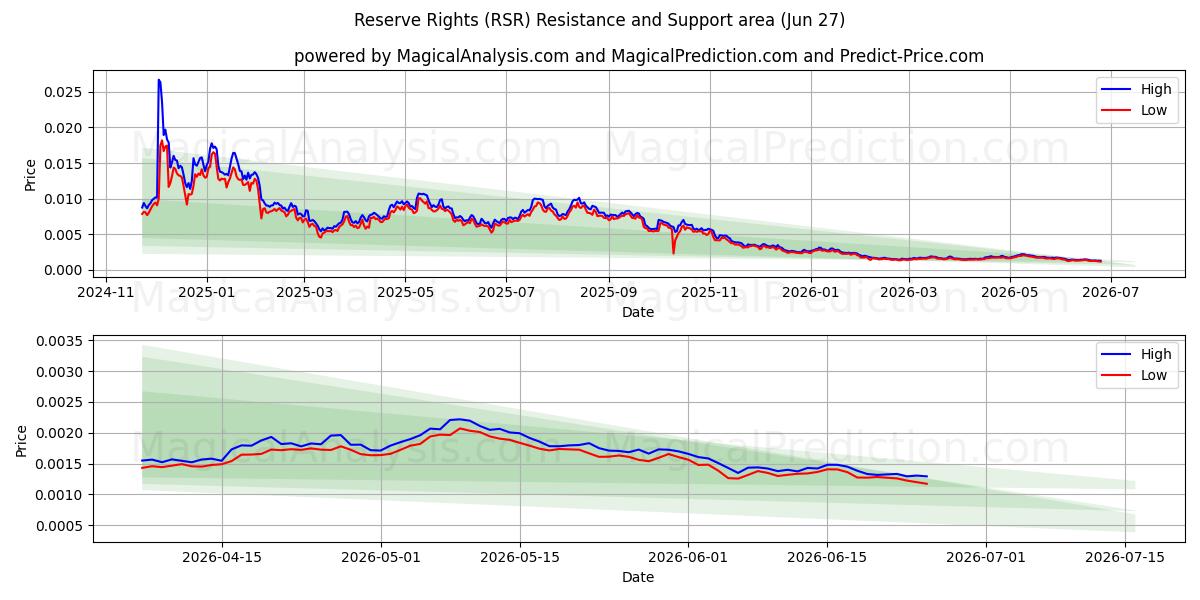Click the '0.0005' y-axis tick in bottom chart
Image resolution: width=1200 pixels, height=600 pixels.
click(x=61, y=526)
